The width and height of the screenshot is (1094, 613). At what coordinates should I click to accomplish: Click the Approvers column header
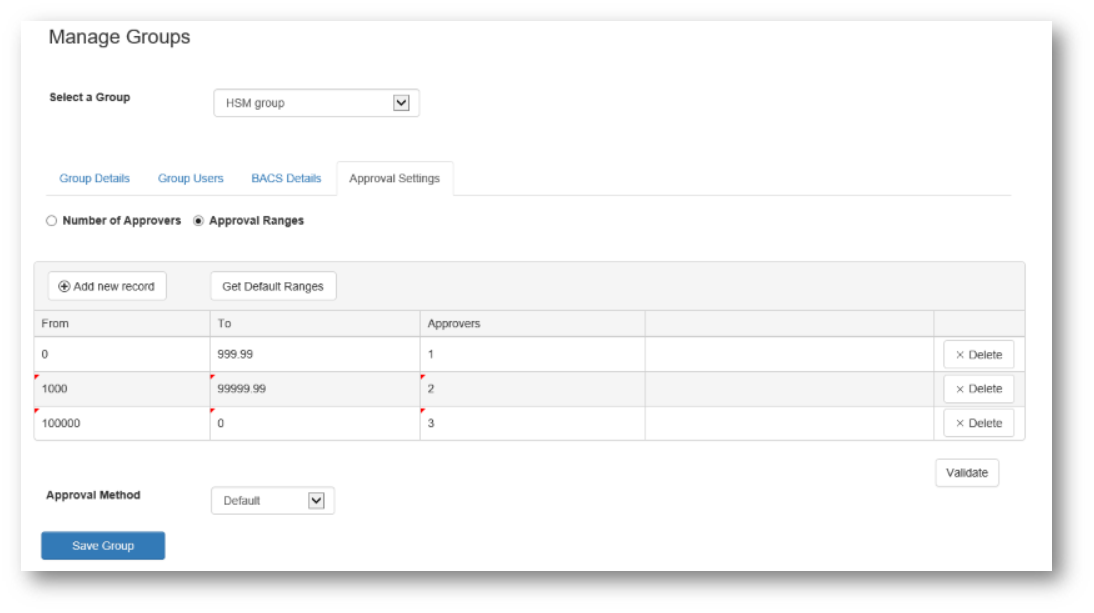point(532,324)
